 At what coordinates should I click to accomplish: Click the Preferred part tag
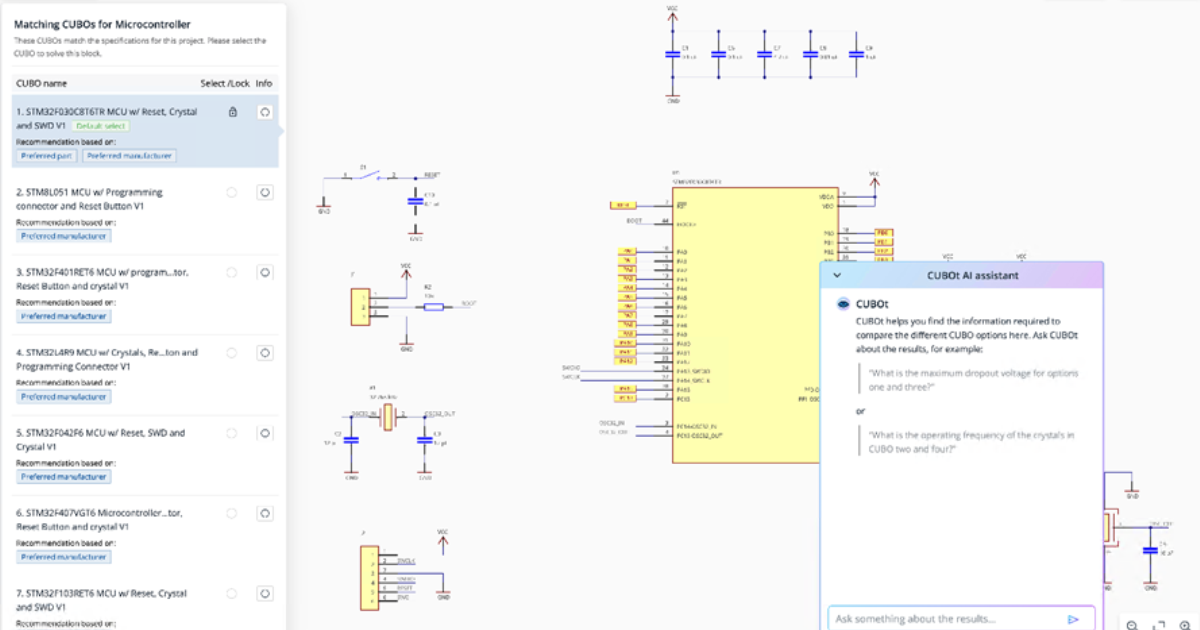(x=46, y=155)
